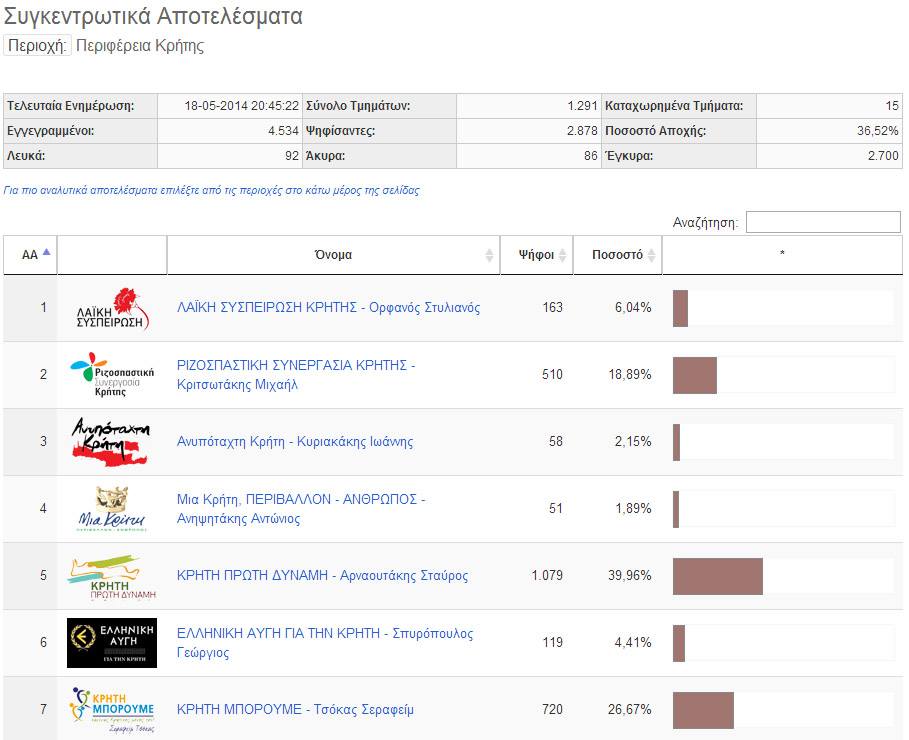The width and height of the screenshot is (909, 740).
Task: Click the 39,96% percentage bar
Action: [x=718, y=577]
